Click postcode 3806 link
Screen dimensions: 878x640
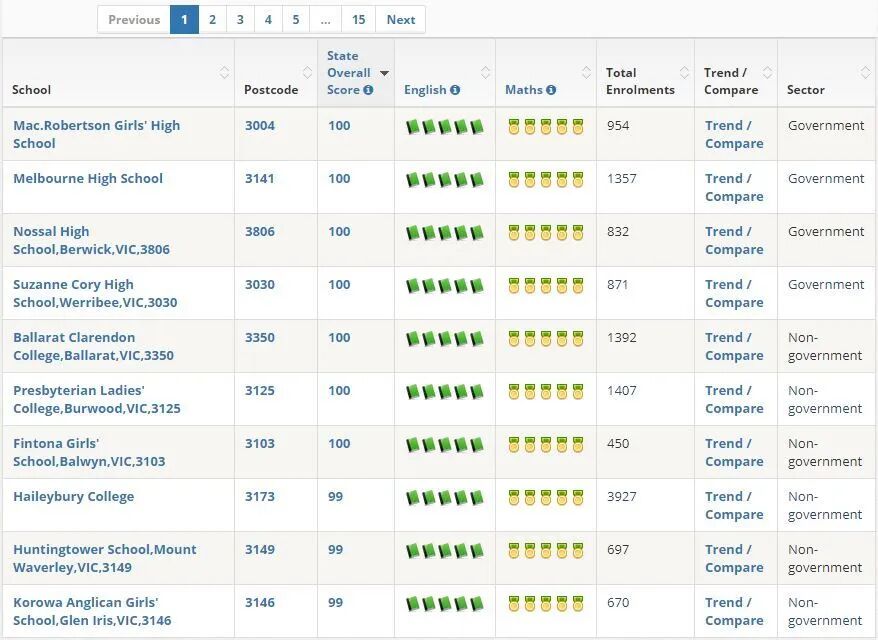(x=260, y=231)
